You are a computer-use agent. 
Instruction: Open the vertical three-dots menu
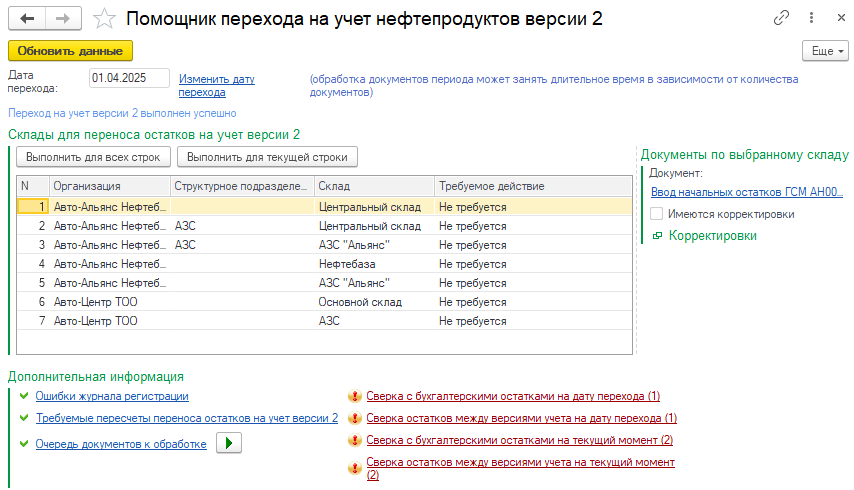pyautogui.click(x=810, y=19)
